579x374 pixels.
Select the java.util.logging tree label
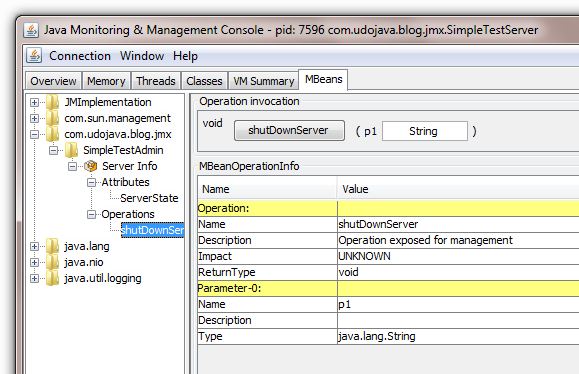103,278
